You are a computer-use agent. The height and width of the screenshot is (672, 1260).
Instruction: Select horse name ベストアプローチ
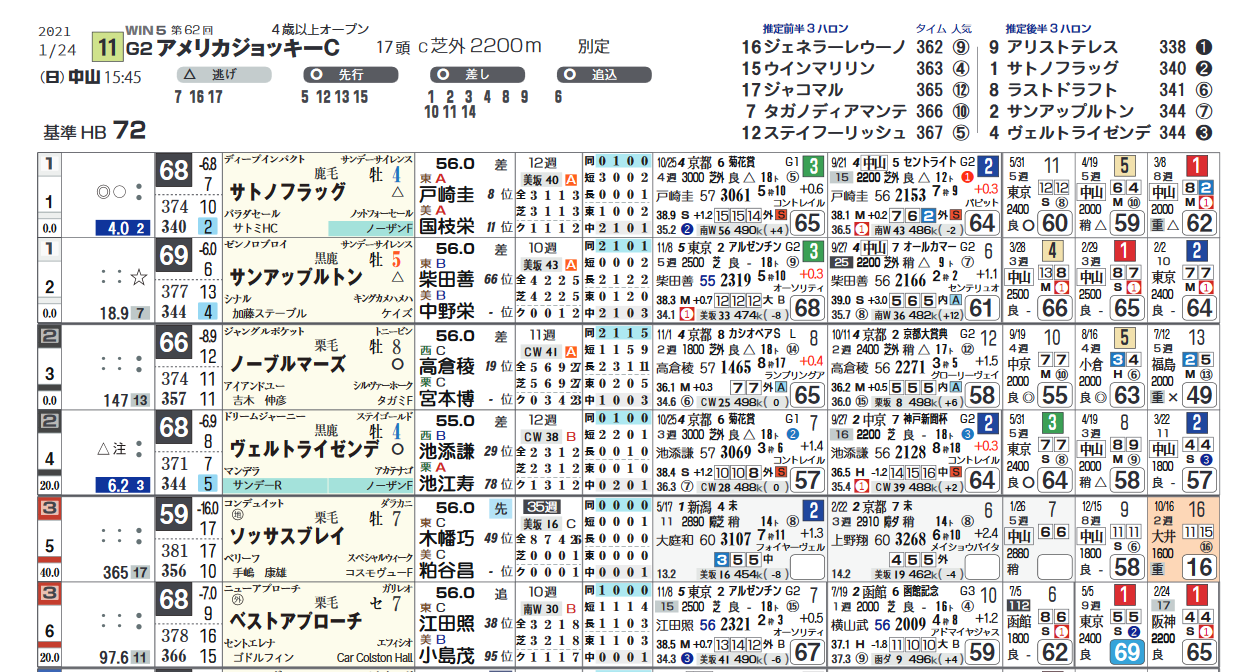(x=295, y=621)
